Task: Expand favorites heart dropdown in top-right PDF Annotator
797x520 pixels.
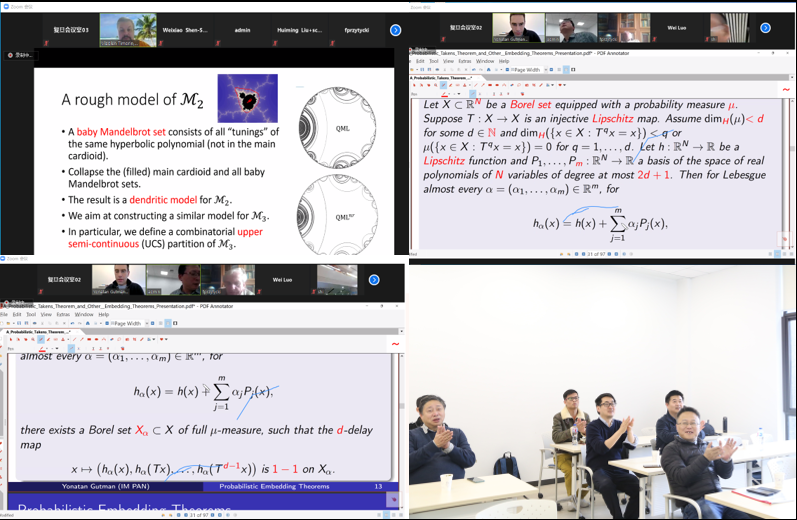Action: click(x=565, y=85)
